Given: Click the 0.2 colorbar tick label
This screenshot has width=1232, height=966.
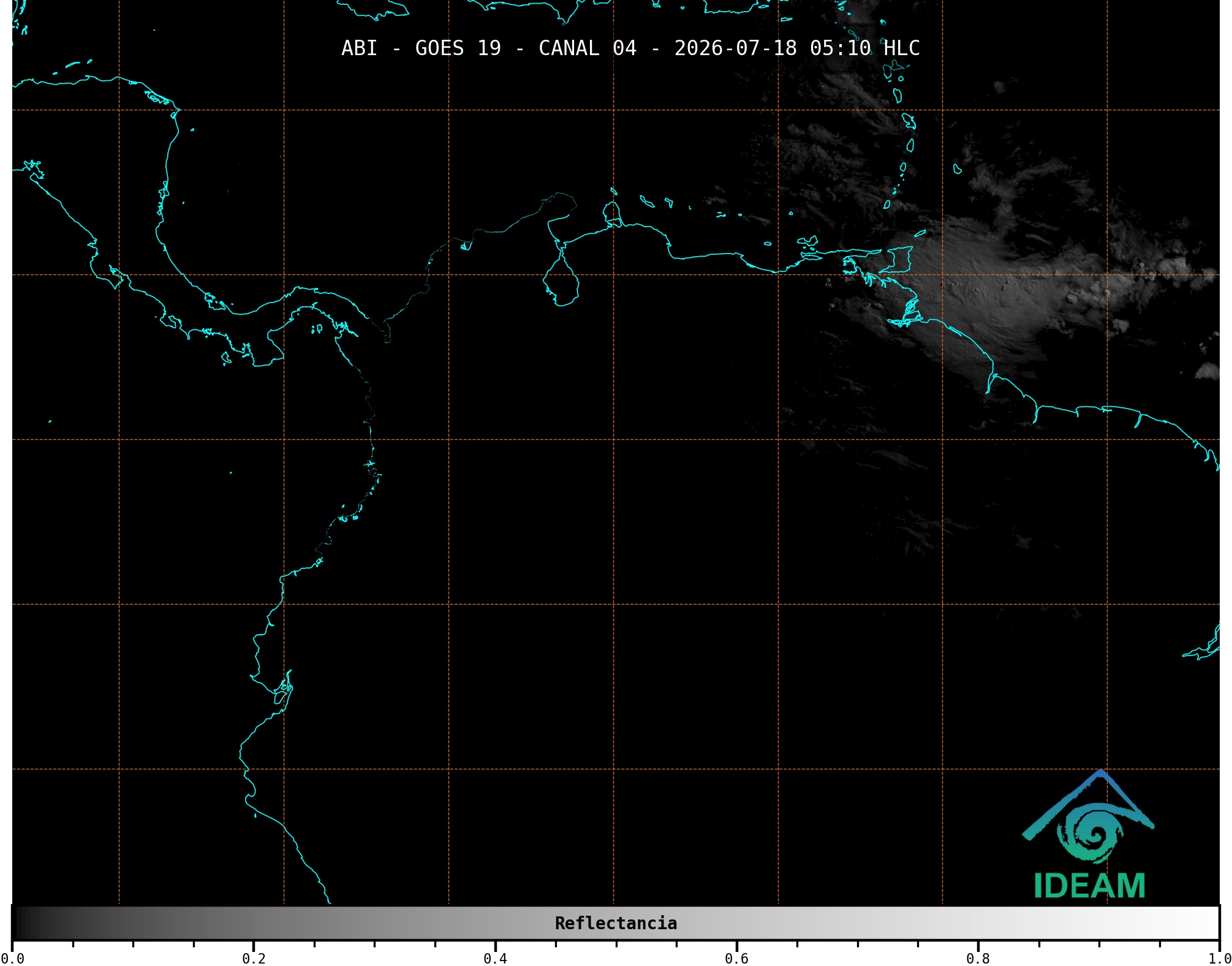Looking at the screenshot, I should (x=254, y=959).
